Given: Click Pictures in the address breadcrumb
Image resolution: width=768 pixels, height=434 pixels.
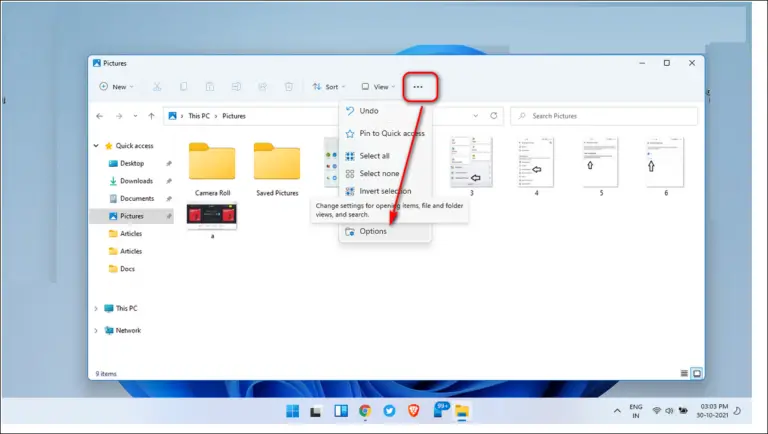Looking at the screenshot, I should (x=234, y=116).
